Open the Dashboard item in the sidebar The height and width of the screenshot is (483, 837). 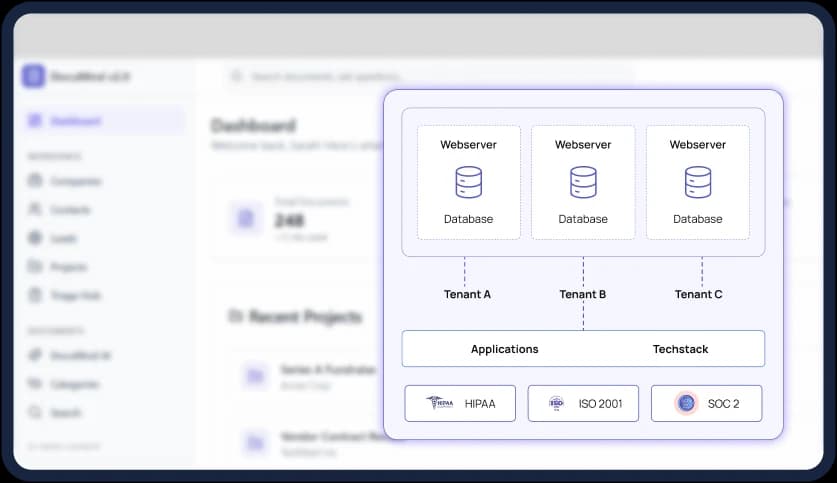(105, 121)
